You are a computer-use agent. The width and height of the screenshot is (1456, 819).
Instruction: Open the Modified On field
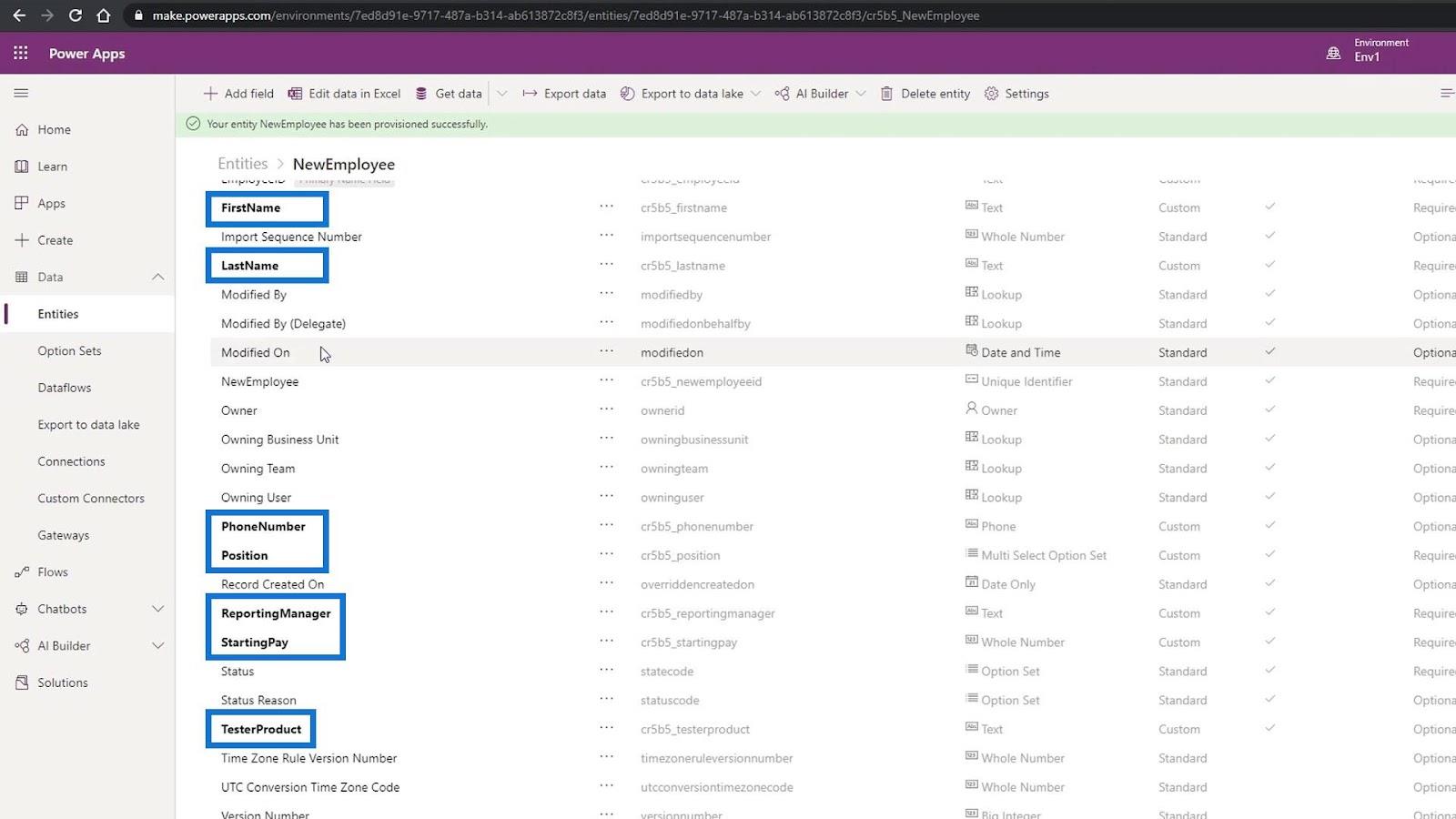click(x=255, y=352)
